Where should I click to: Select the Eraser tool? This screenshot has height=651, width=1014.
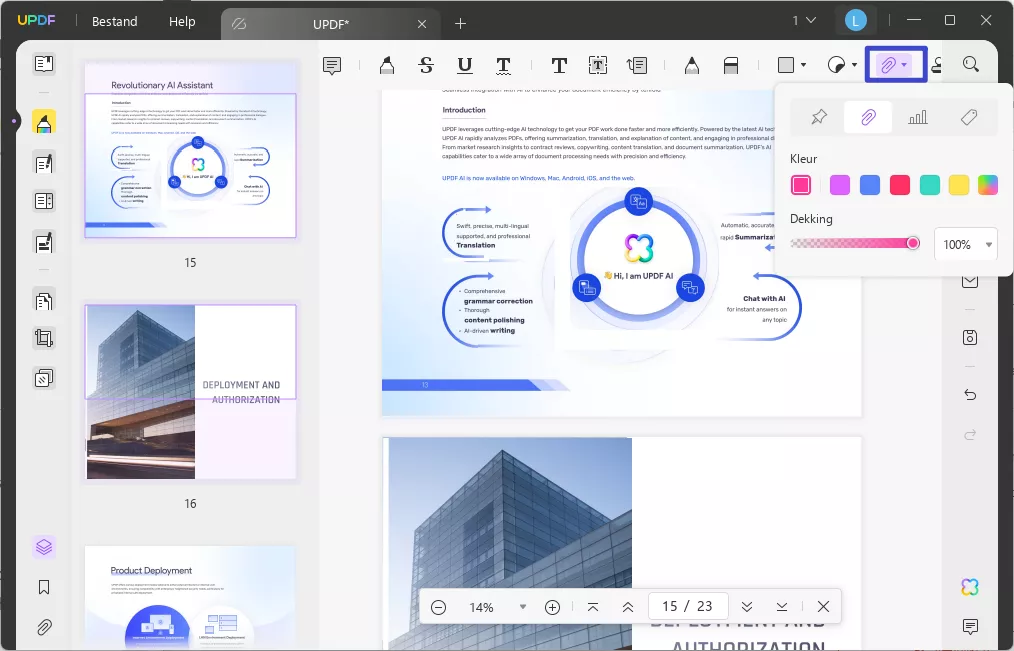point(731,65)
